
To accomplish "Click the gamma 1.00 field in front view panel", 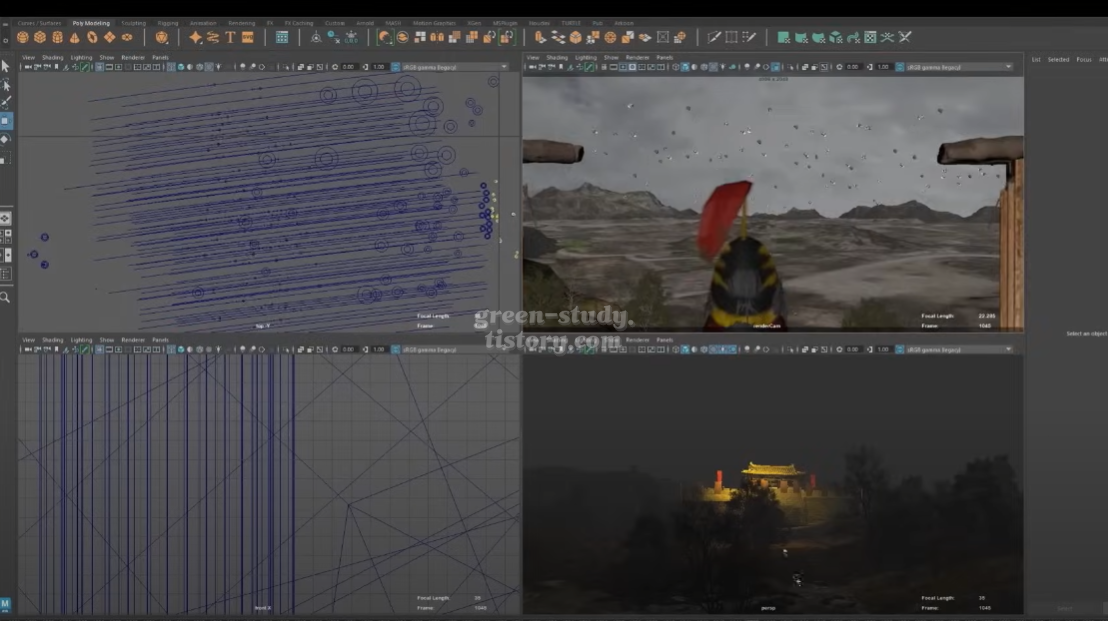I will (379, 350).
